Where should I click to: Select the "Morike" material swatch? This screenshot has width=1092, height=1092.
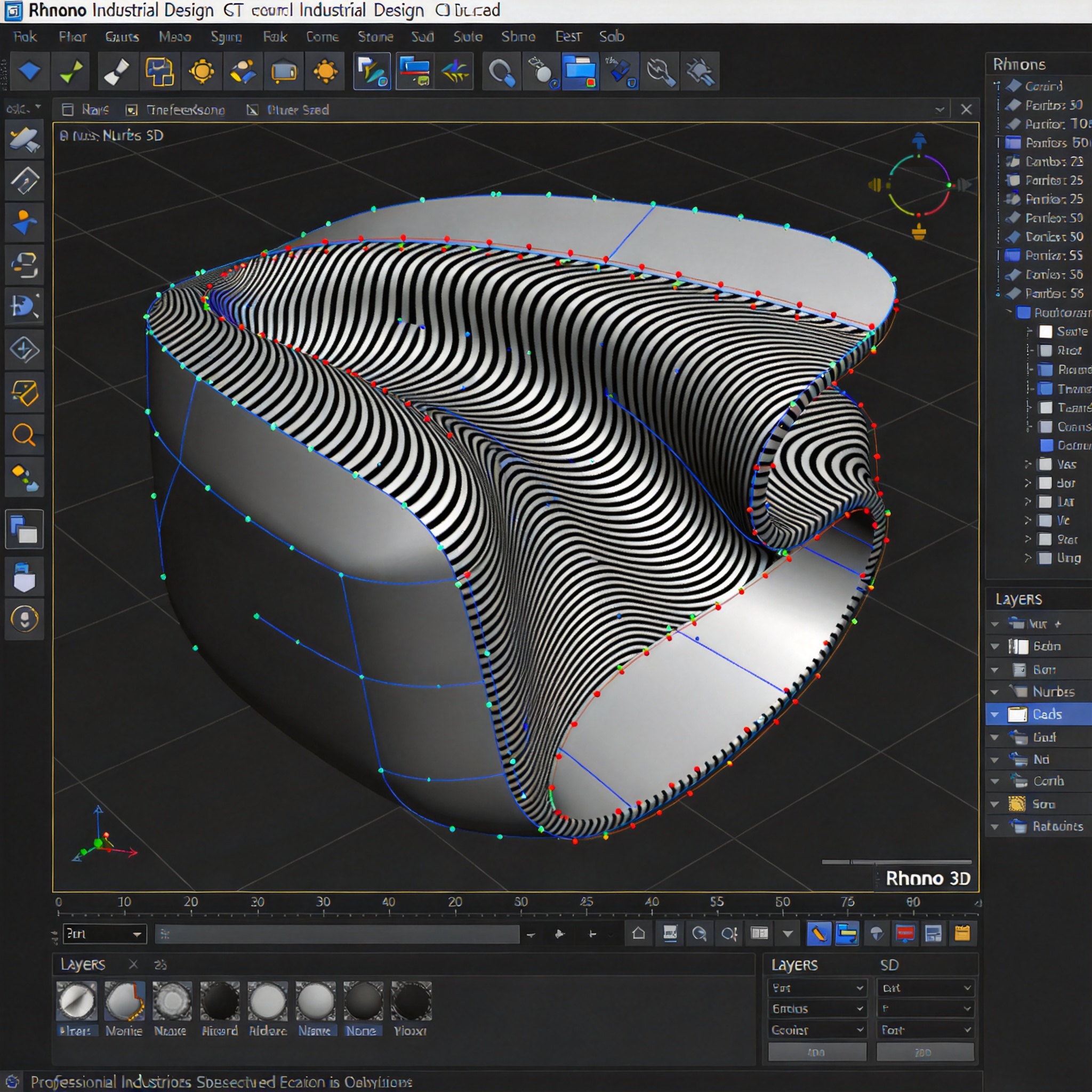[124, 1001]
